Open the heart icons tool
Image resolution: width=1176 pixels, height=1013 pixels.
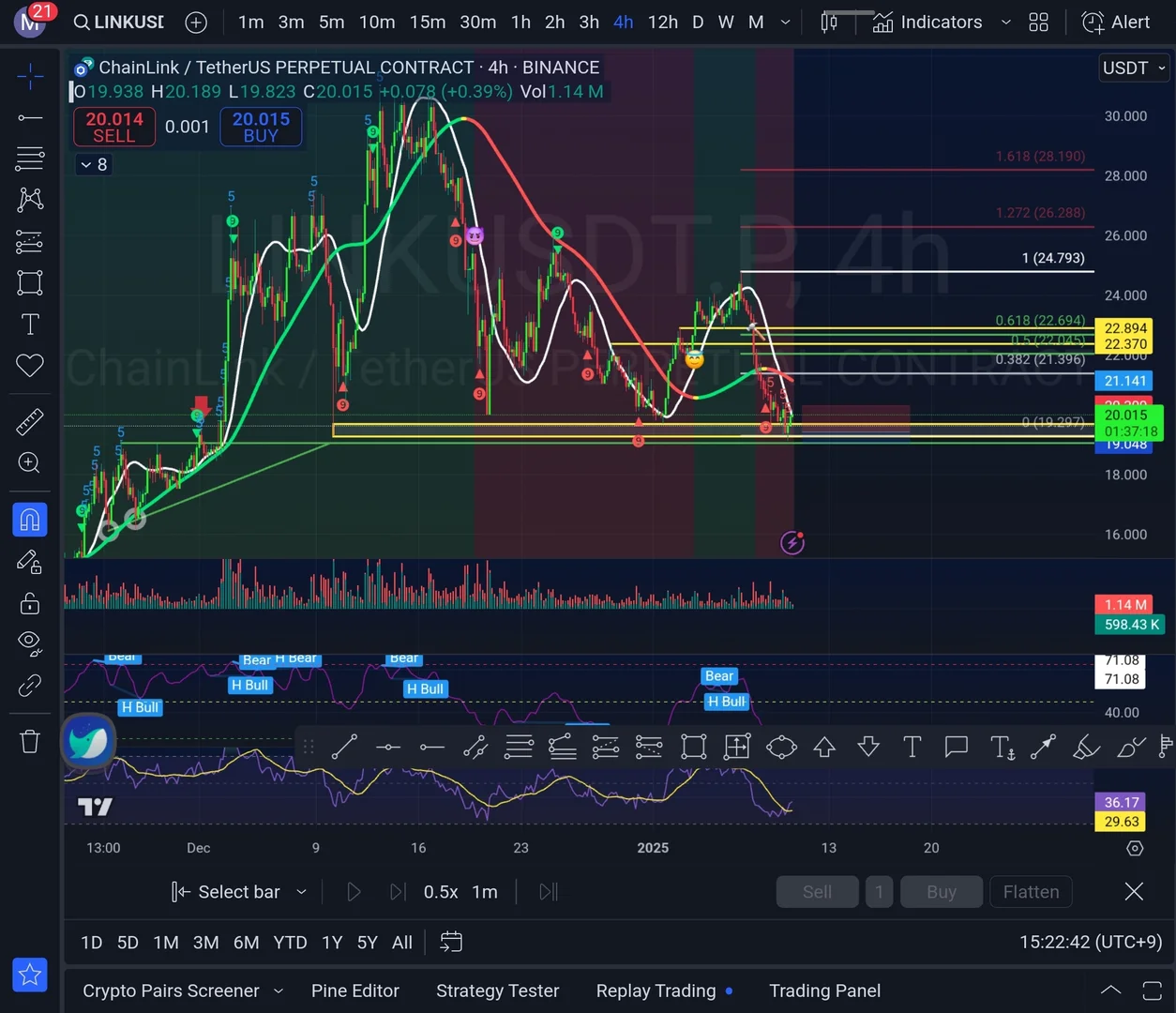(x=30, y=366)
